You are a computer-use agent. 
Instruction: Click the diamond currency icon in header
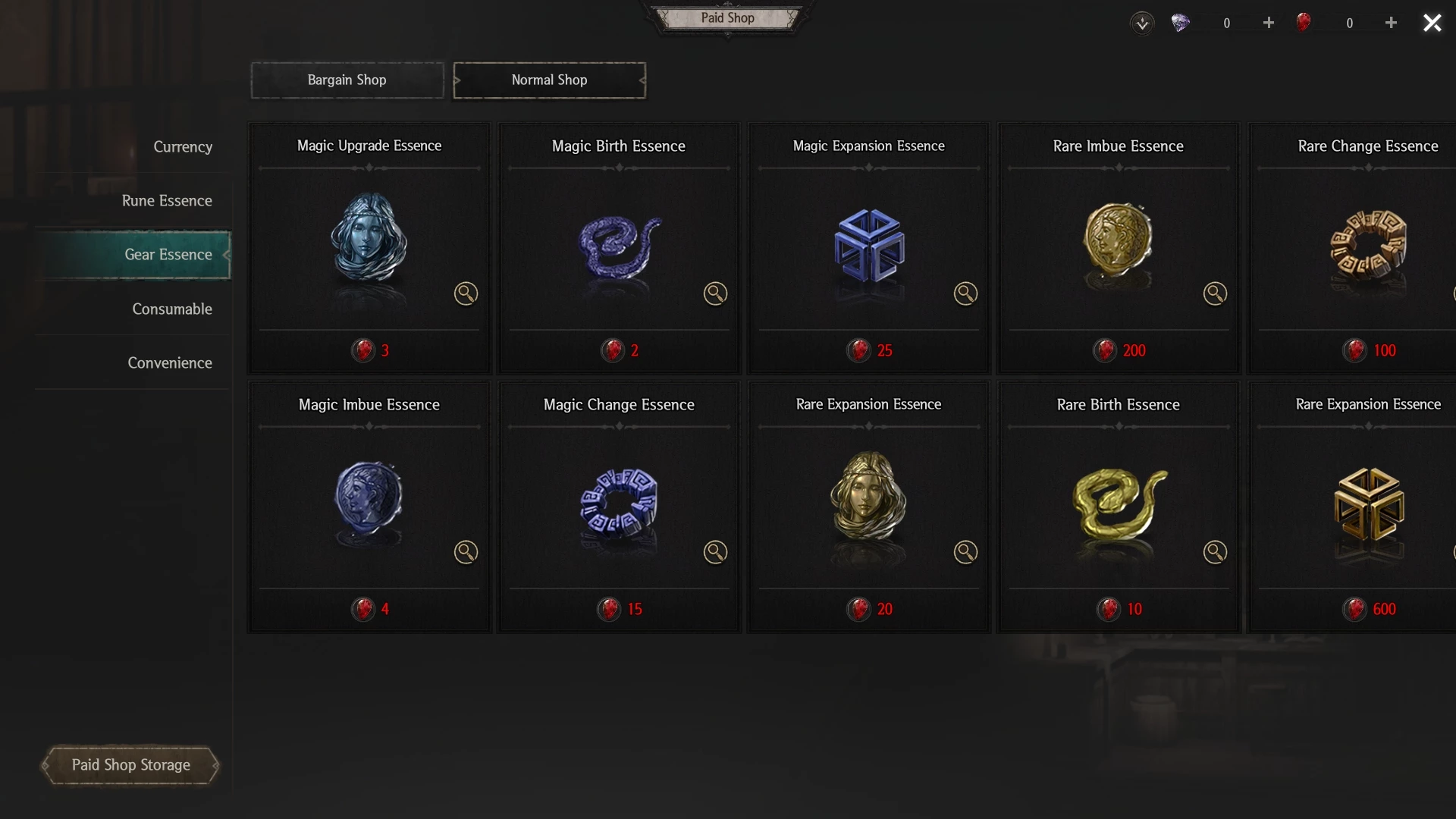(1180, 23)
